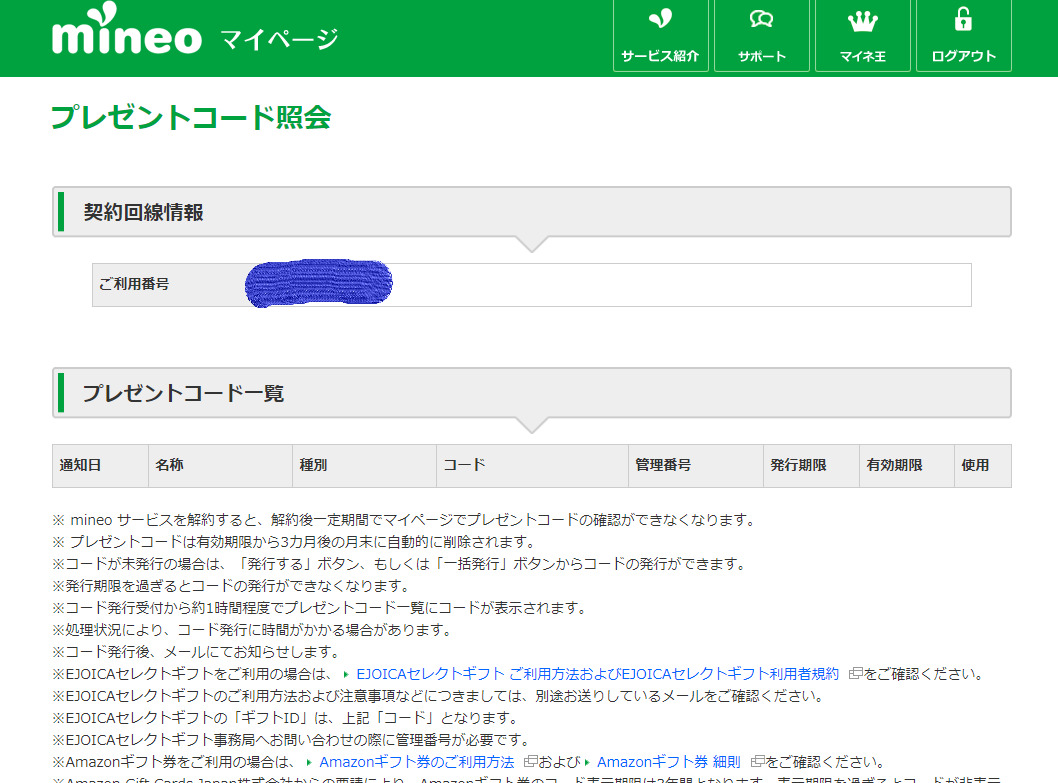The height and width of the screenshot is (783, 1058).
Task: Click external-link icon after Amazonギフト券 細則
Action: 757,762
